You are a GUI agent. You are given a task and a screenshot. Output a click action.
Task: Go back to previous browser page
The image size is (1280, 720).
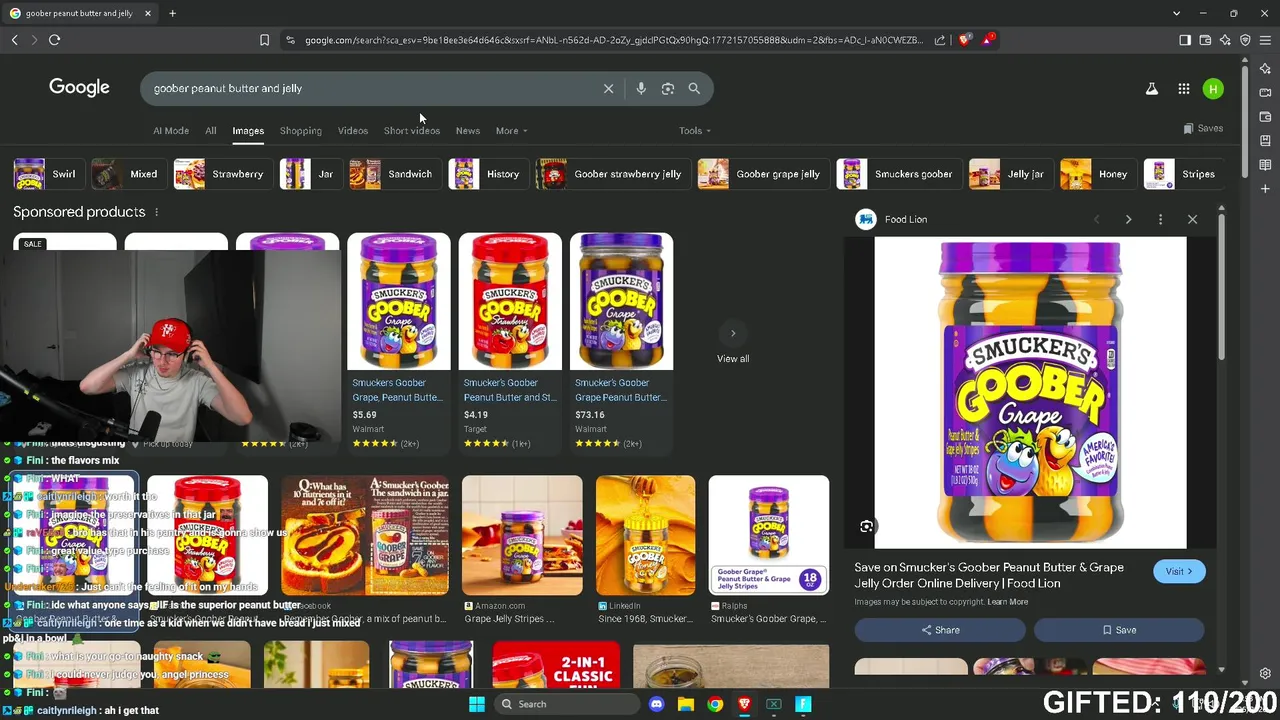pos(14,40)
